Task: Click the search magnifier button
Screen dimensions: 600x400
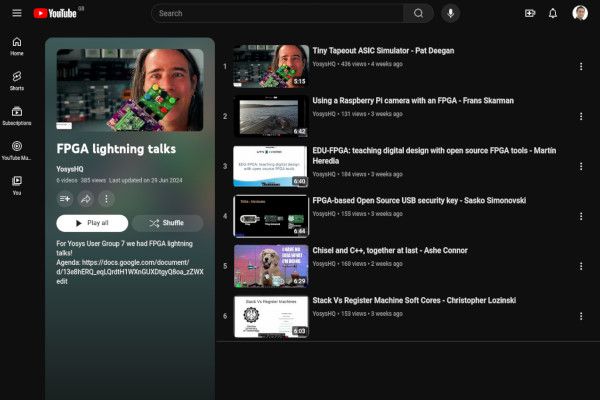Action: [x=418, y=13]
